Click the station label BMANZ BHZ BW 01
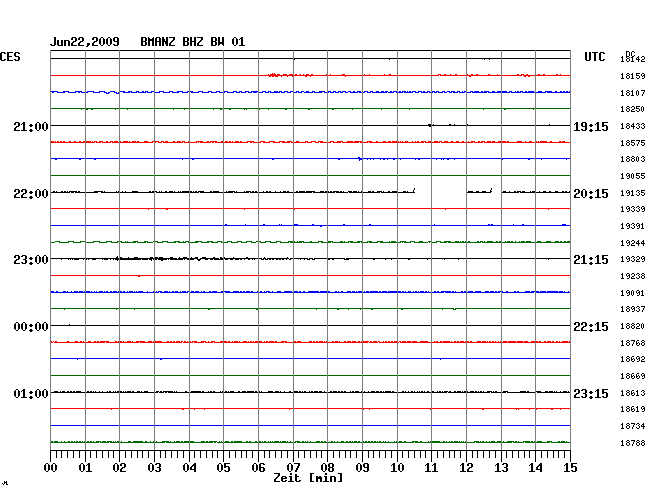The image size is (650, 494). (x=193, y=42)
